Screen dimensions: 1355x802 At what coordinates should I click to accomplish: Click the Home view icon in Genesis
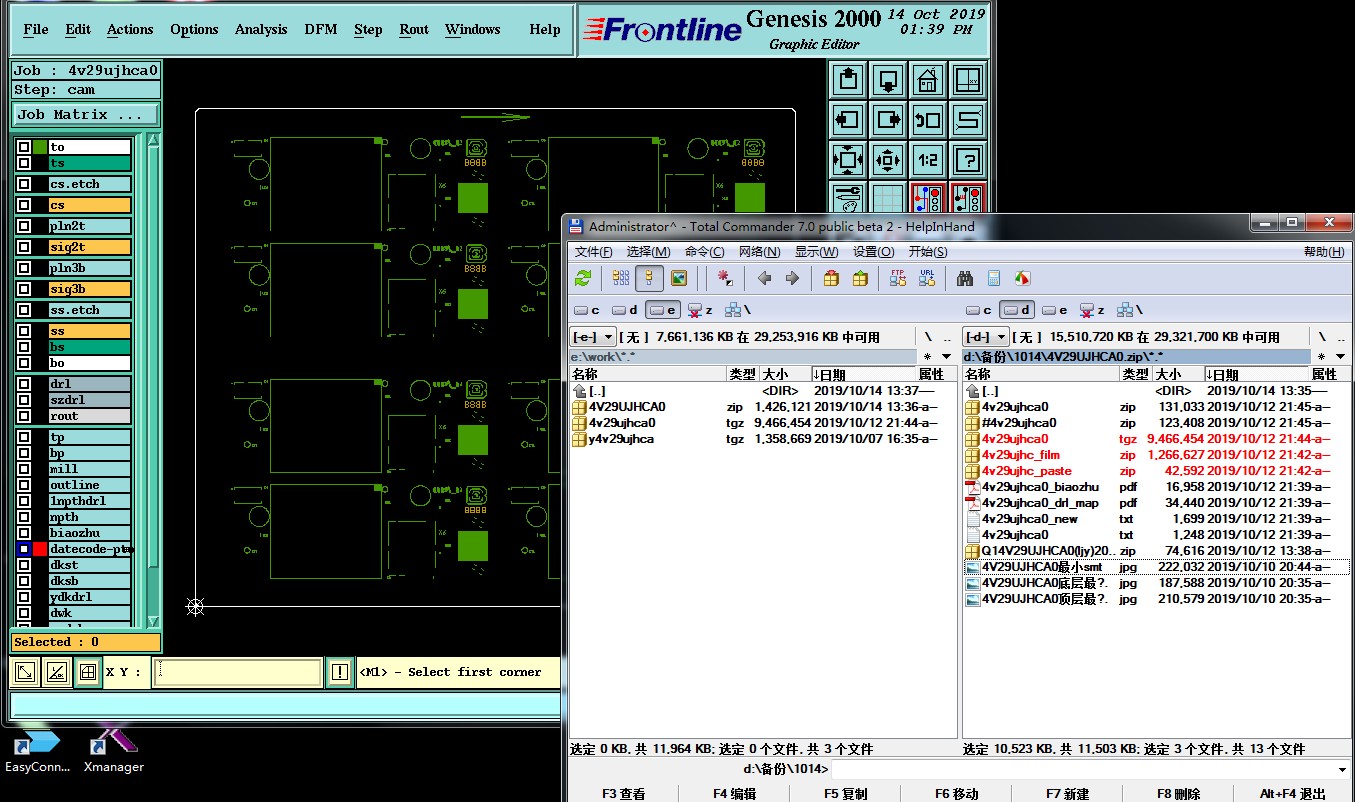pyautogui.click(x=928, y=79)
